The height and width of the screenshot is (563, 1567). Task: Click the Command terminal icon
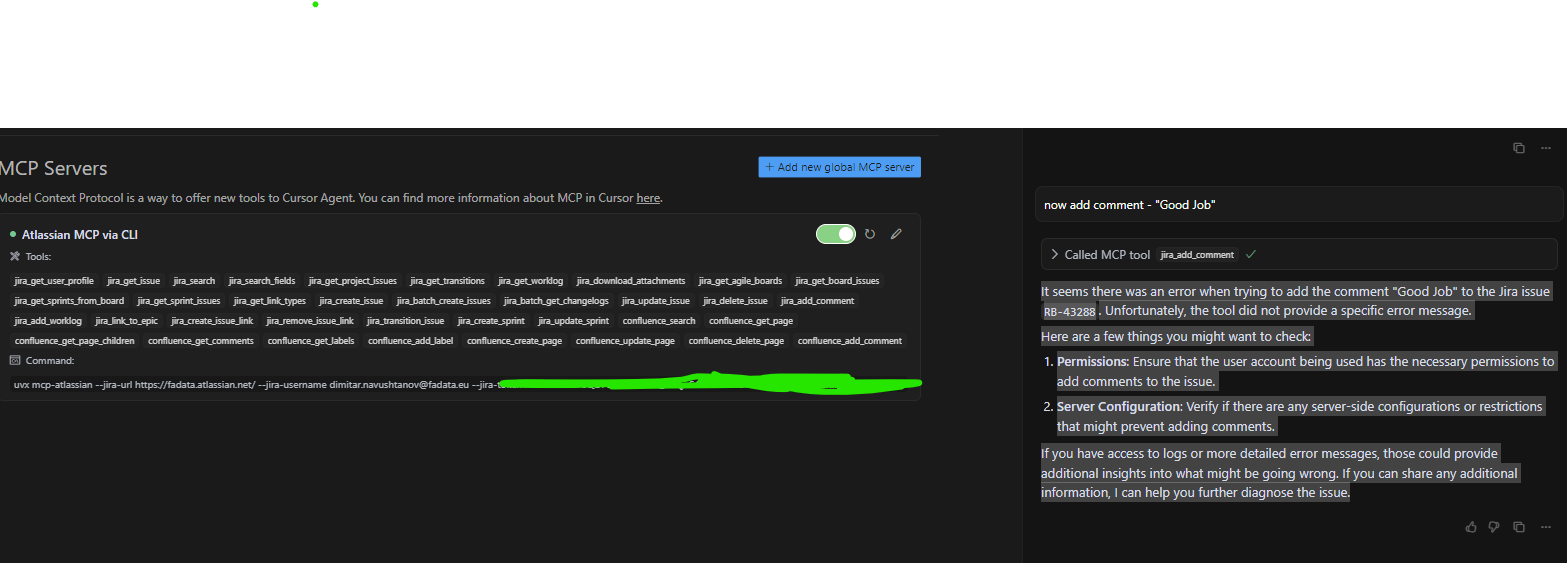tap(14, 360)
